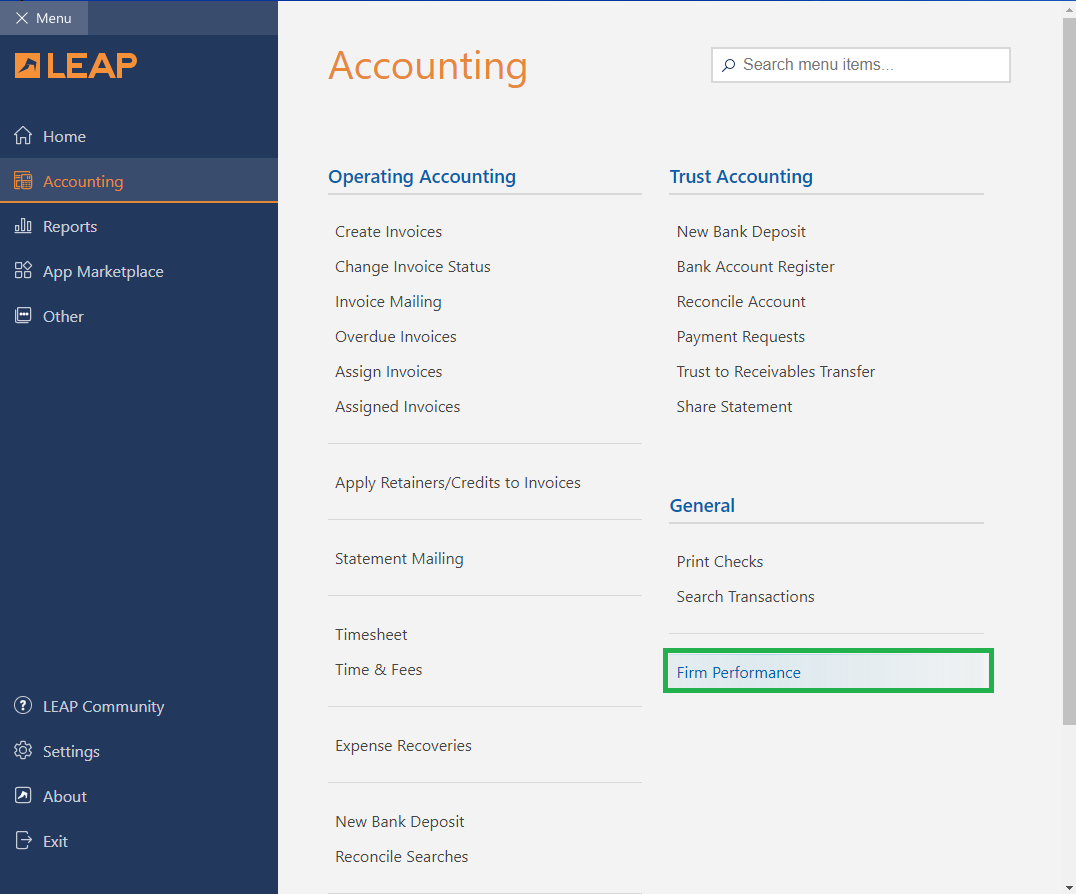Click the LEAP logo icon
Screen dimensions: 1076x894
[x=28, y=66]
